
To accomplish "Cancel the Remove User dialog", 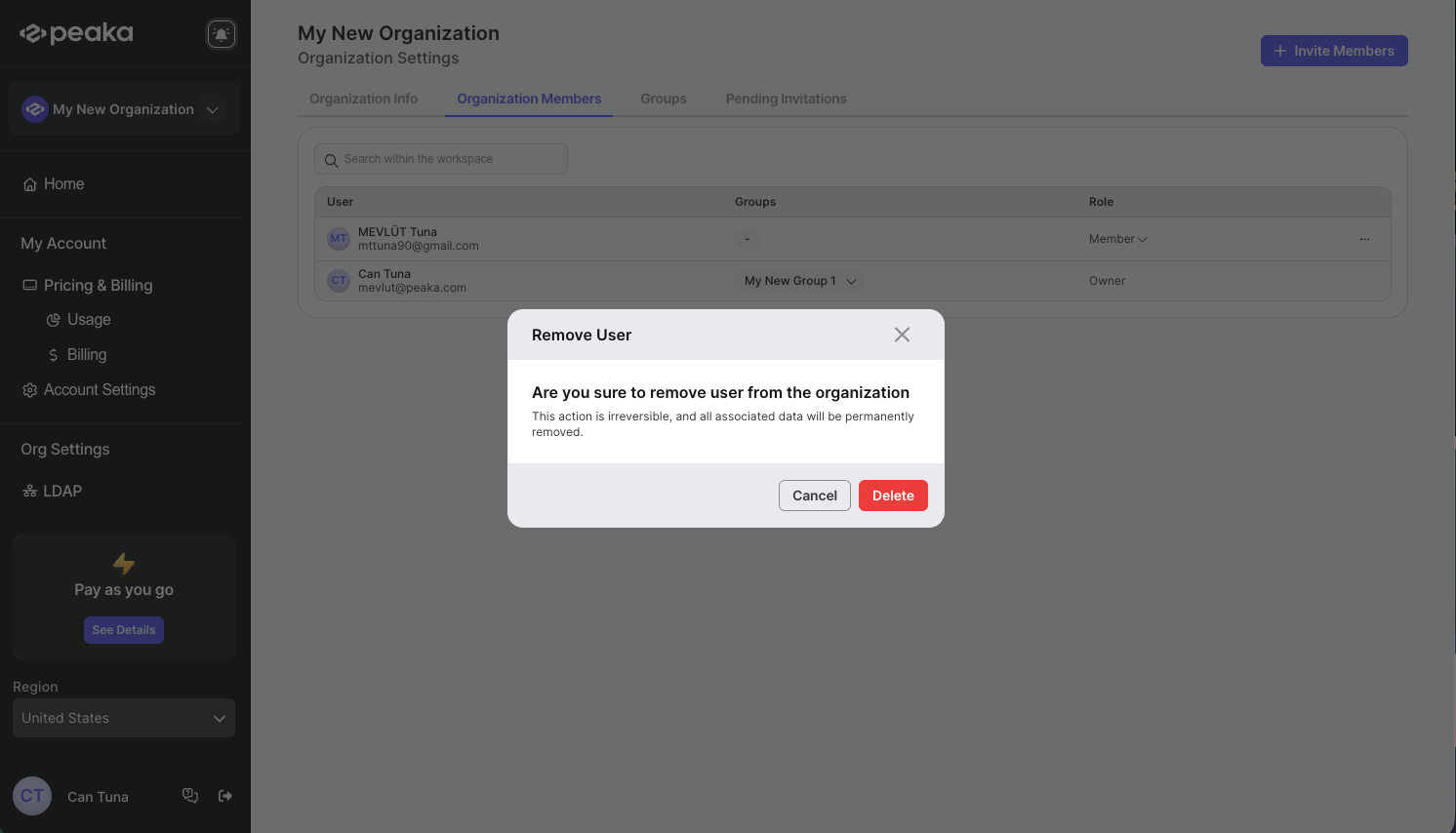I will (814, 495).
